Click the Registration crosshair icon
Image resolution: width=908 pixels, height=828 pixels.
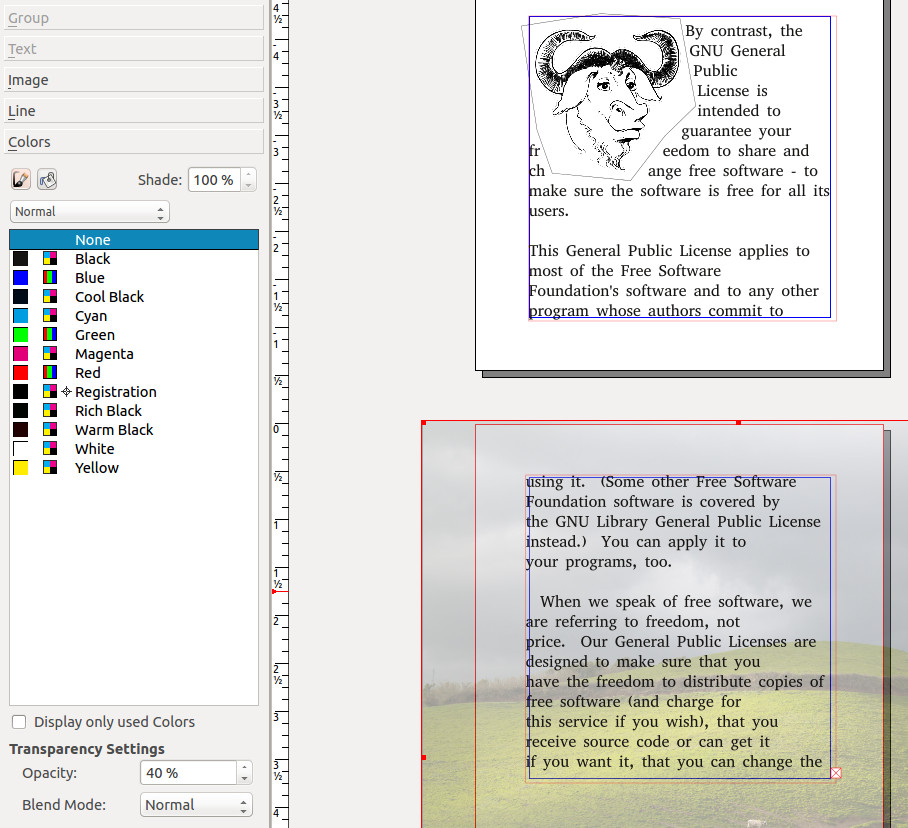click(x=66, y=392)
